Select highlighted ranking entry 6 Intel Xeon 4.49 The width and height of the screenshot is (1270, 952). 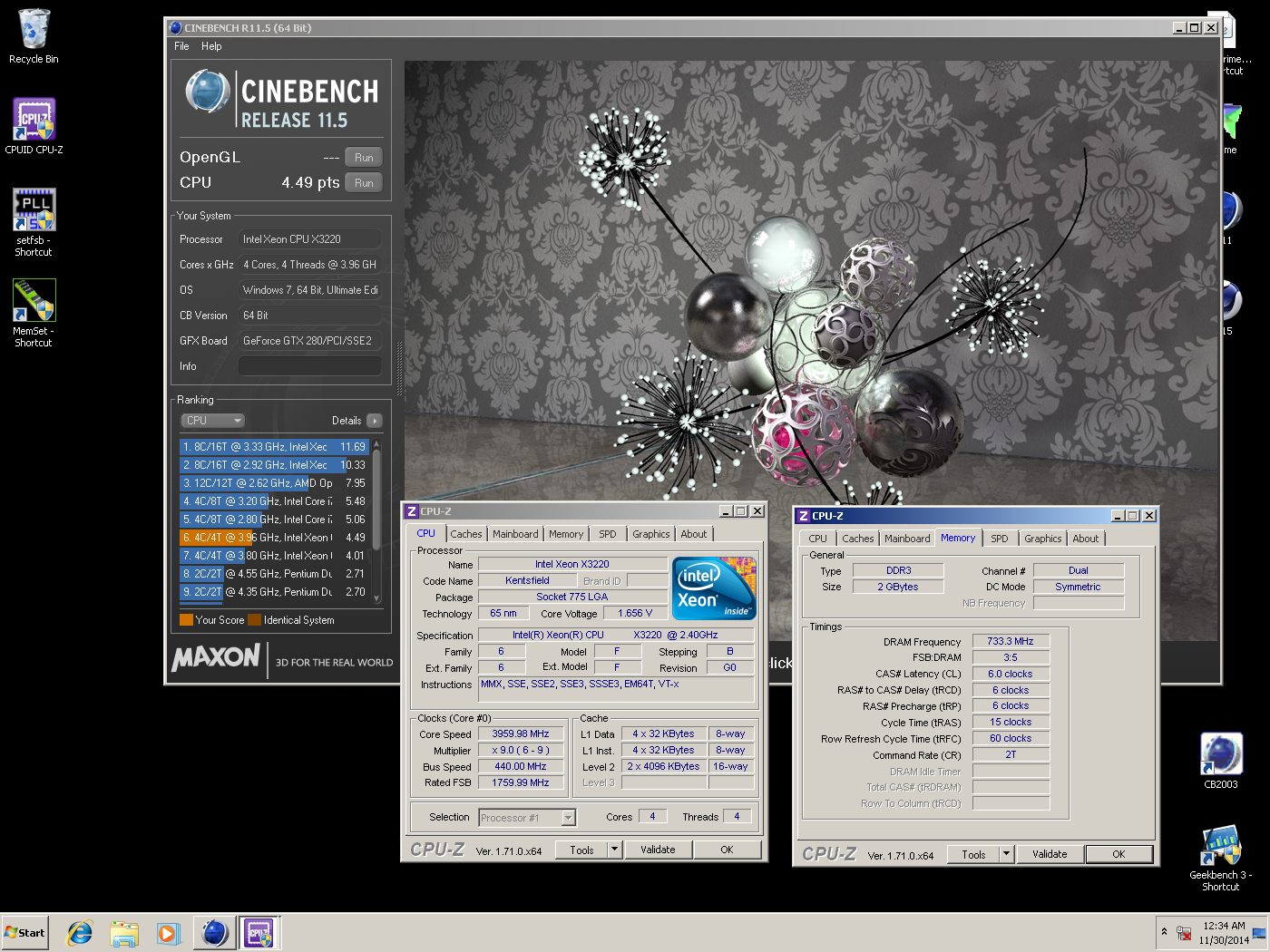[x=274, y=538]
